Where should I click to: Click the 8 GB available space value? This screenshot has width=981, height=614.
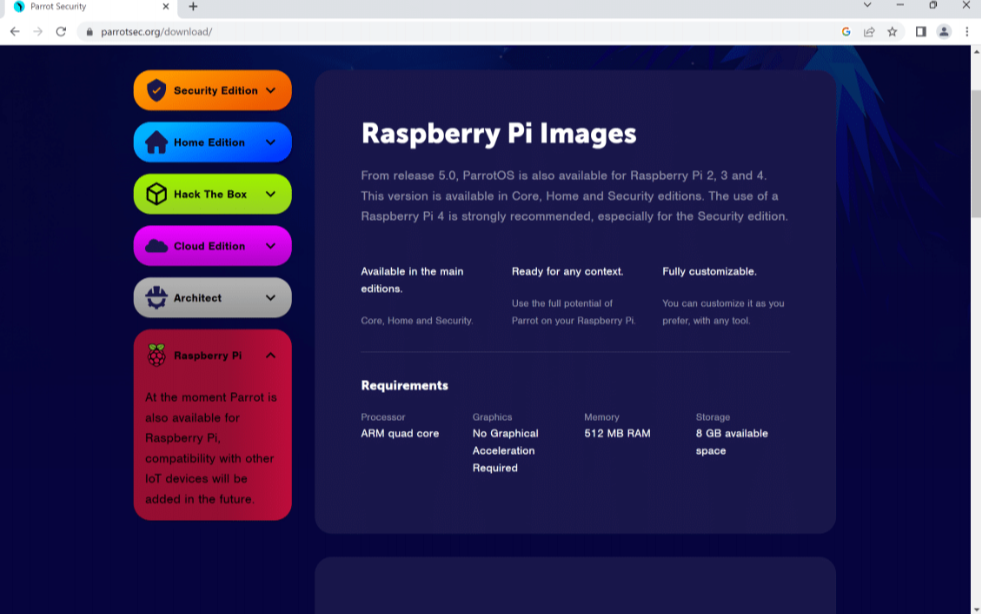point(731,442)
